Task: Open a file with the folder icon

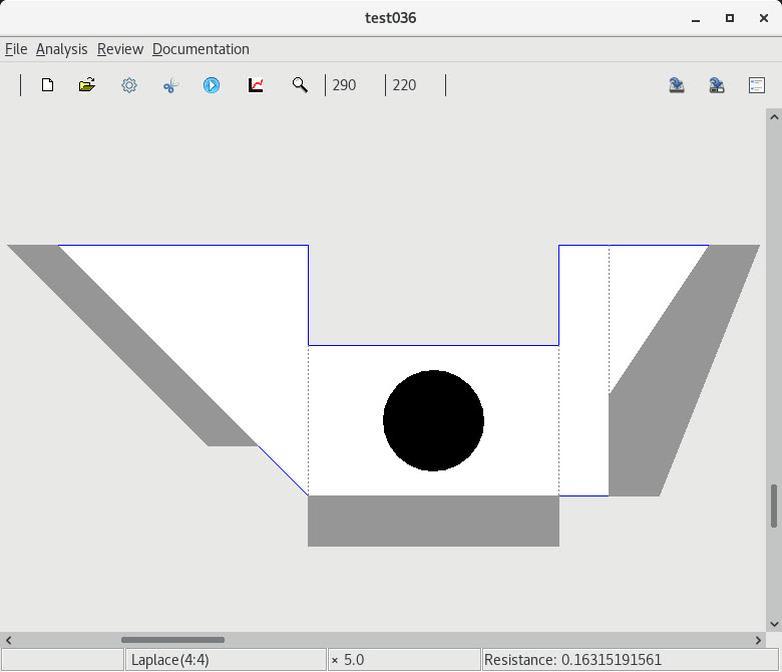Action: 87,85
